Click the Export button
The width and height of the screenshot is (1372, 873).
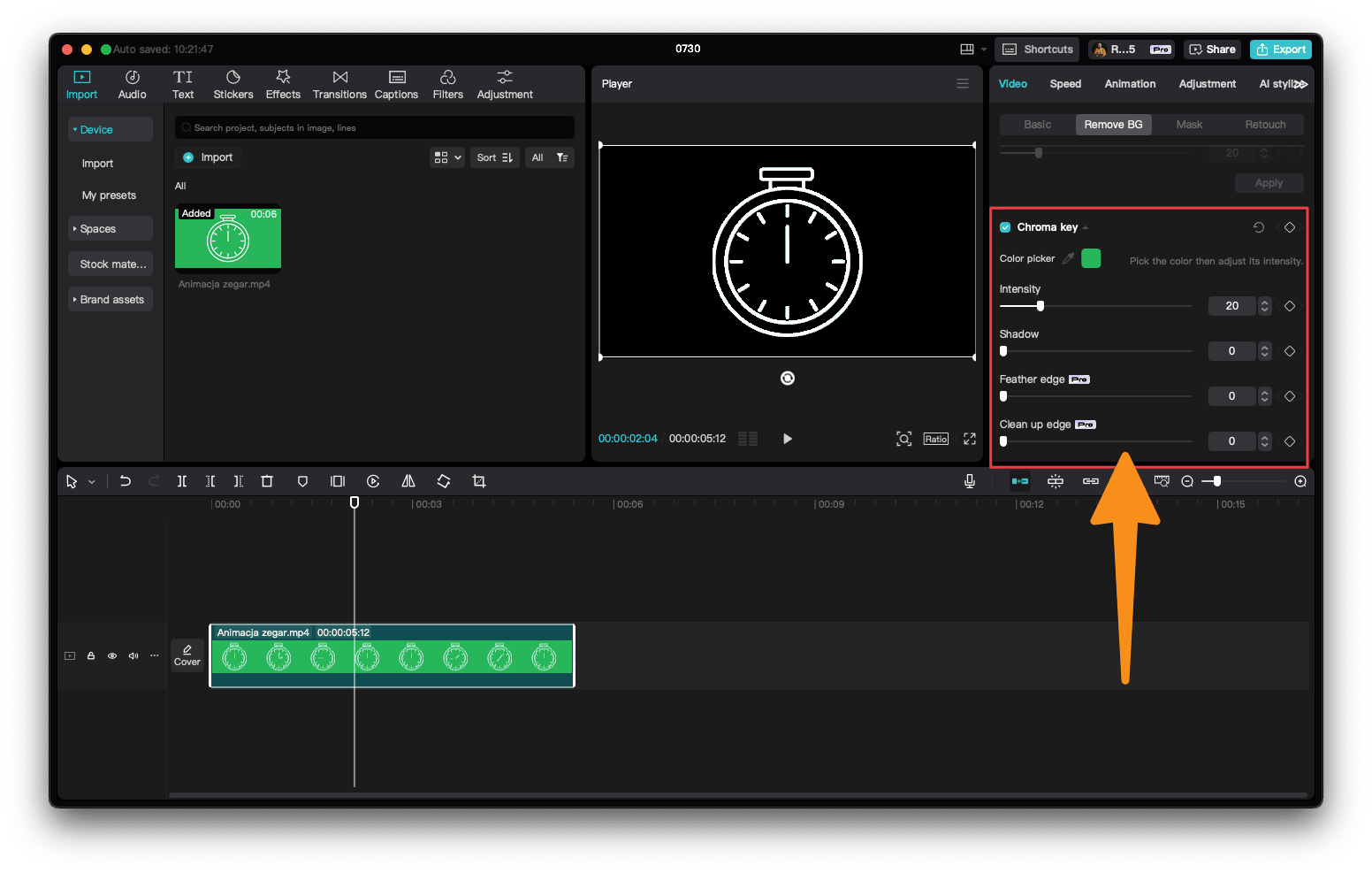[x=1281, y=50]
